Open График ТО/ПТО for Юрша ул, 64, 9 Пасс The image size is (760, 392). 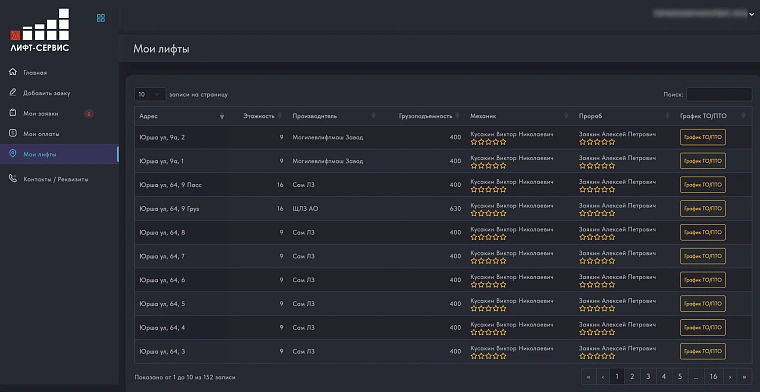click(703, 185)
